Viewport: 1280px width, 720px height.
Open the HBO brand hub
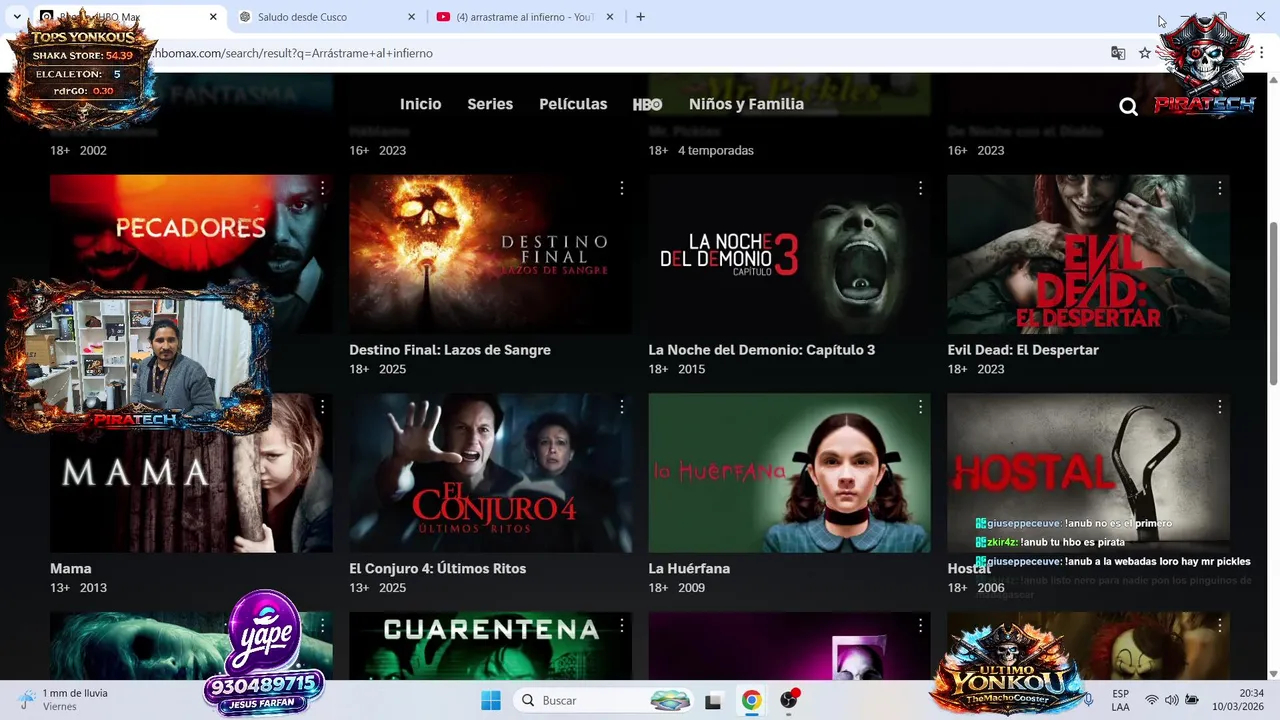pyautogui.click(x=647, y=104)
